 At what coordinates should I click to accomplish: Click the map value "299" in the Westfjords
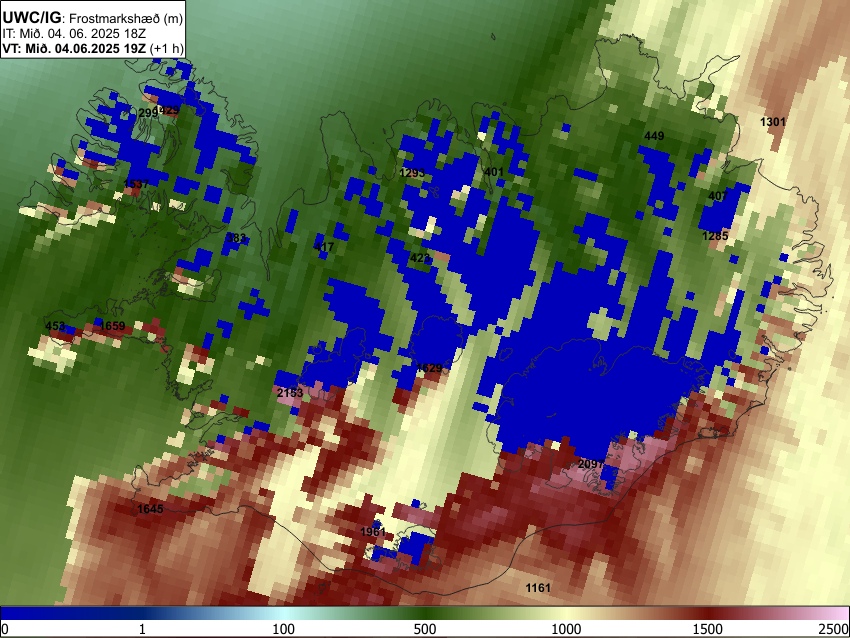coord(147,113)
